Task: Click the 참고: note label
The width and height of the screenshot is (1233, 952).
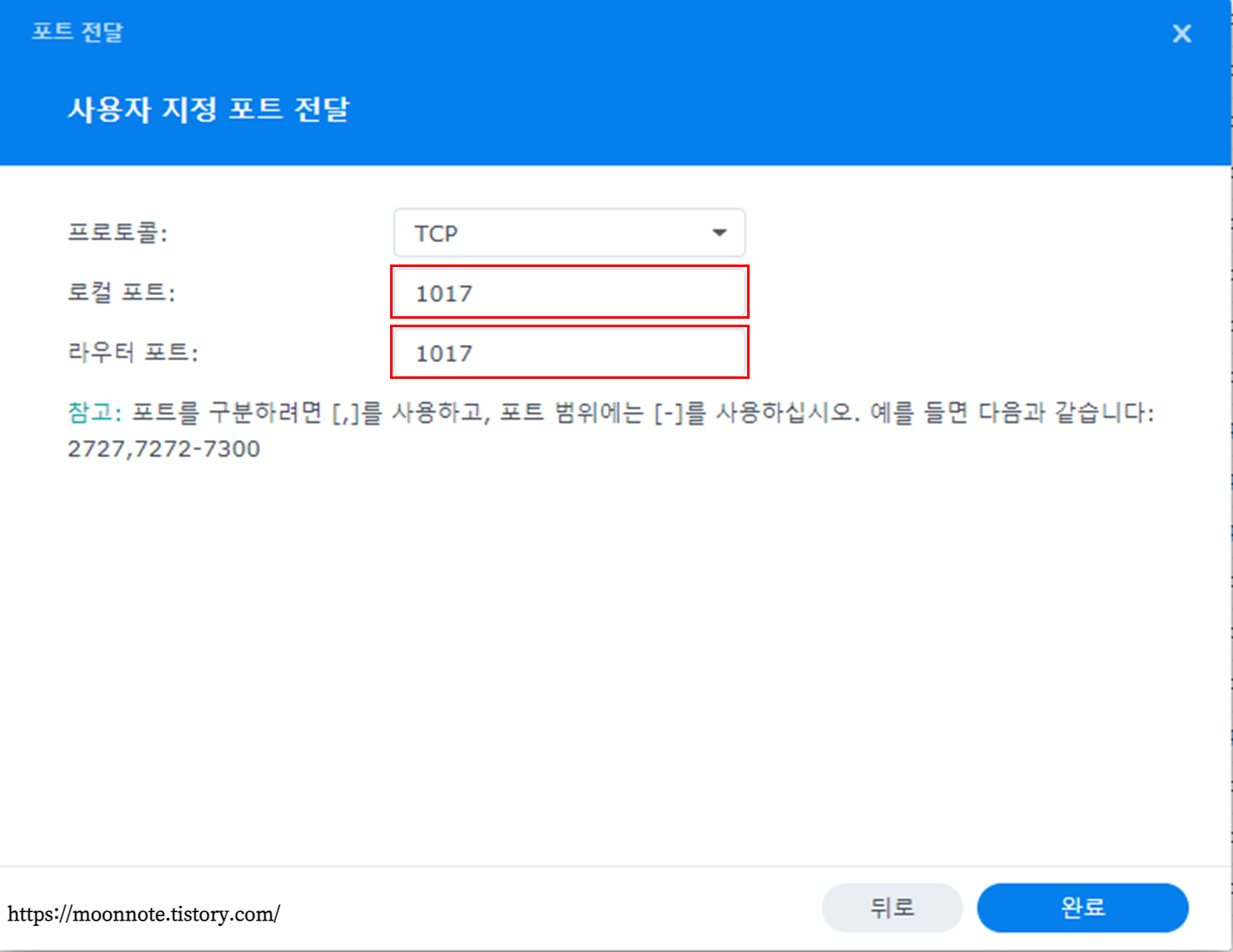Action: (95, 413)
